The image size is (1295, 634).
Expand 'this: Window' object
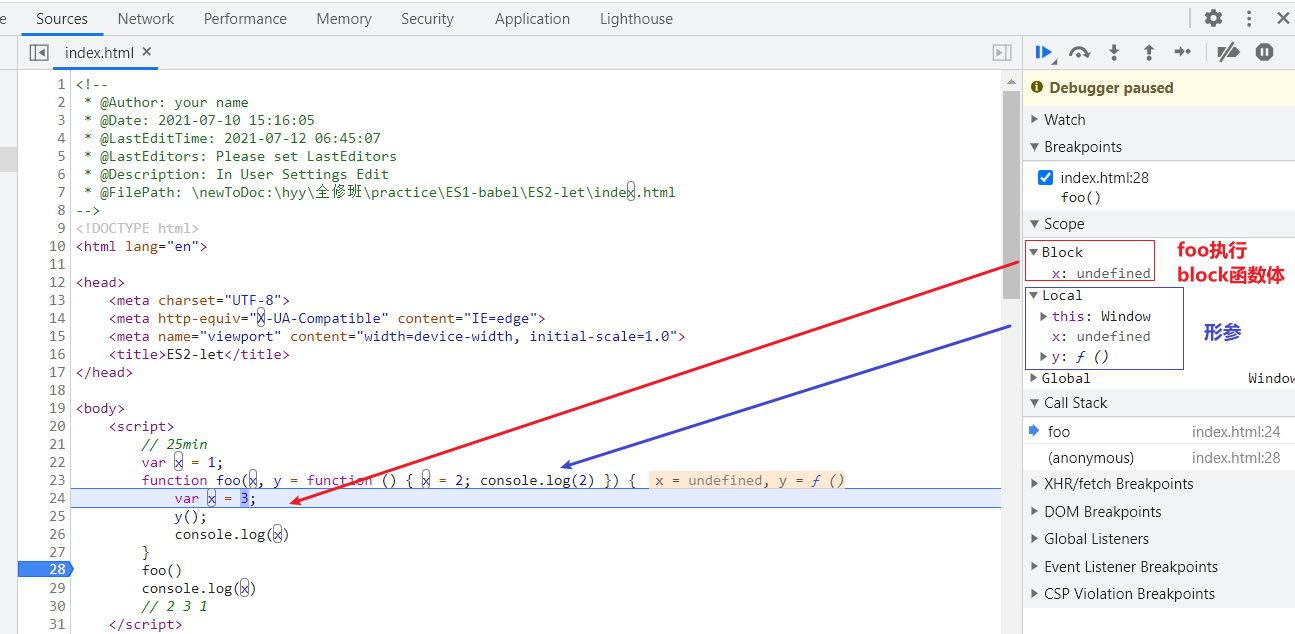pos(1045,317)
